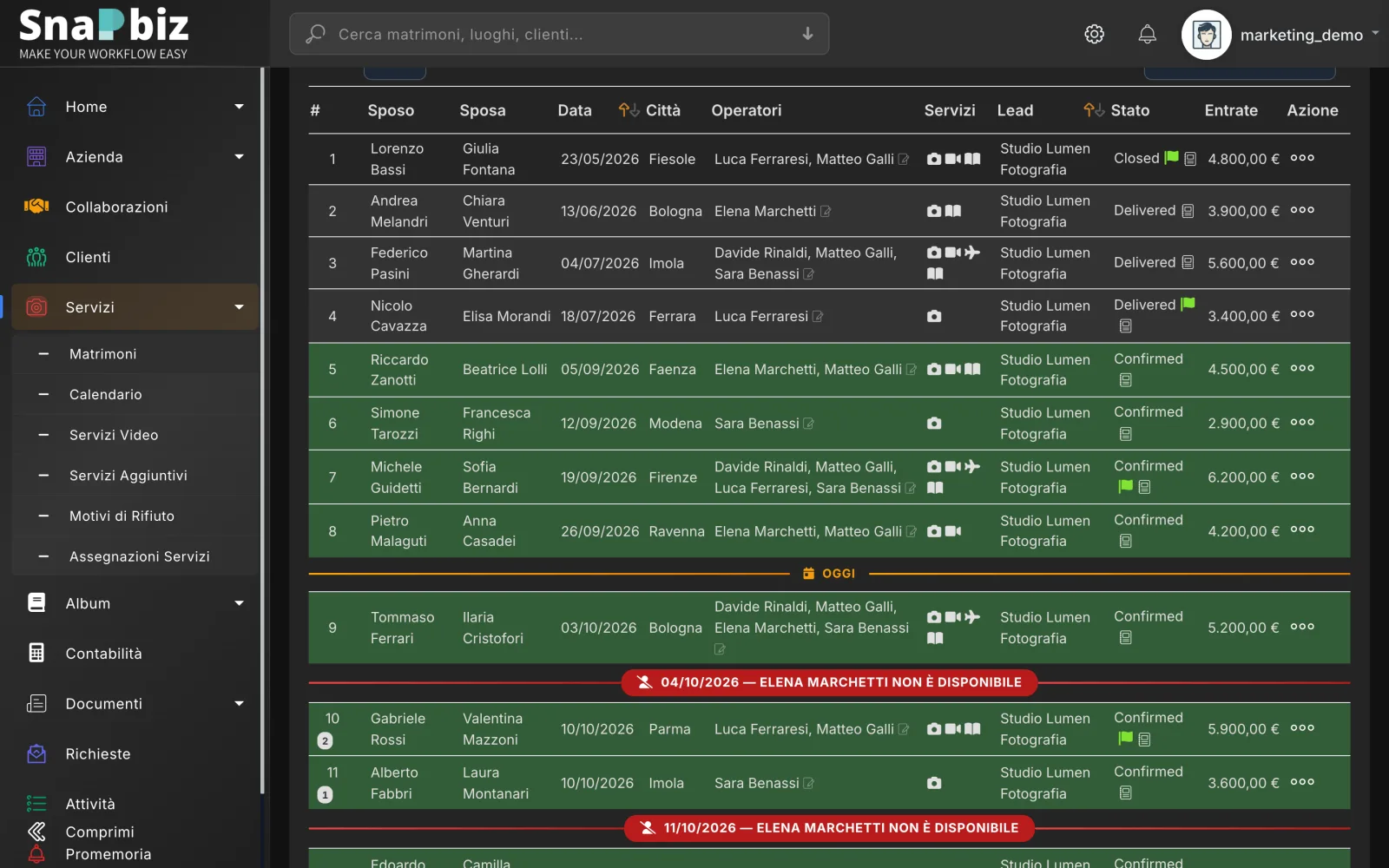This screenshot has height=868, width=1389.
Task: Open actions menu for Alberto Fabbri's row
Action: tap(1302, 782)
